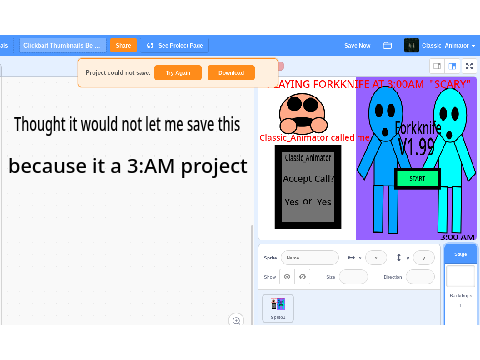Image resolution: width=480 pixels, height=360 pixels.
Task: Switch to small stage layout
Action: click(437, 66)
